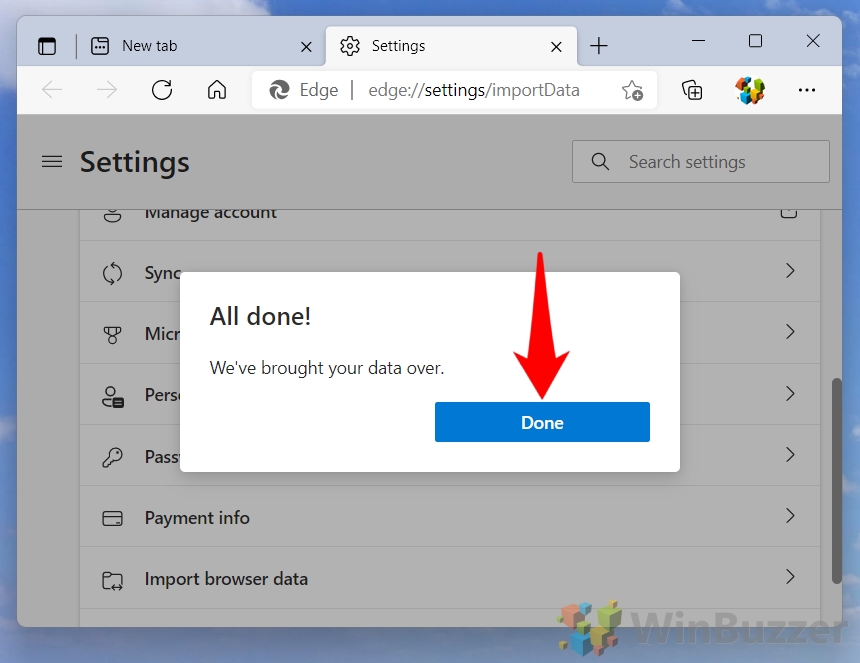The height and width of the screenshot is (663, 860).
Task: Open the profile avatar menu
Action: pyautogui.click(x=750, y=90)
